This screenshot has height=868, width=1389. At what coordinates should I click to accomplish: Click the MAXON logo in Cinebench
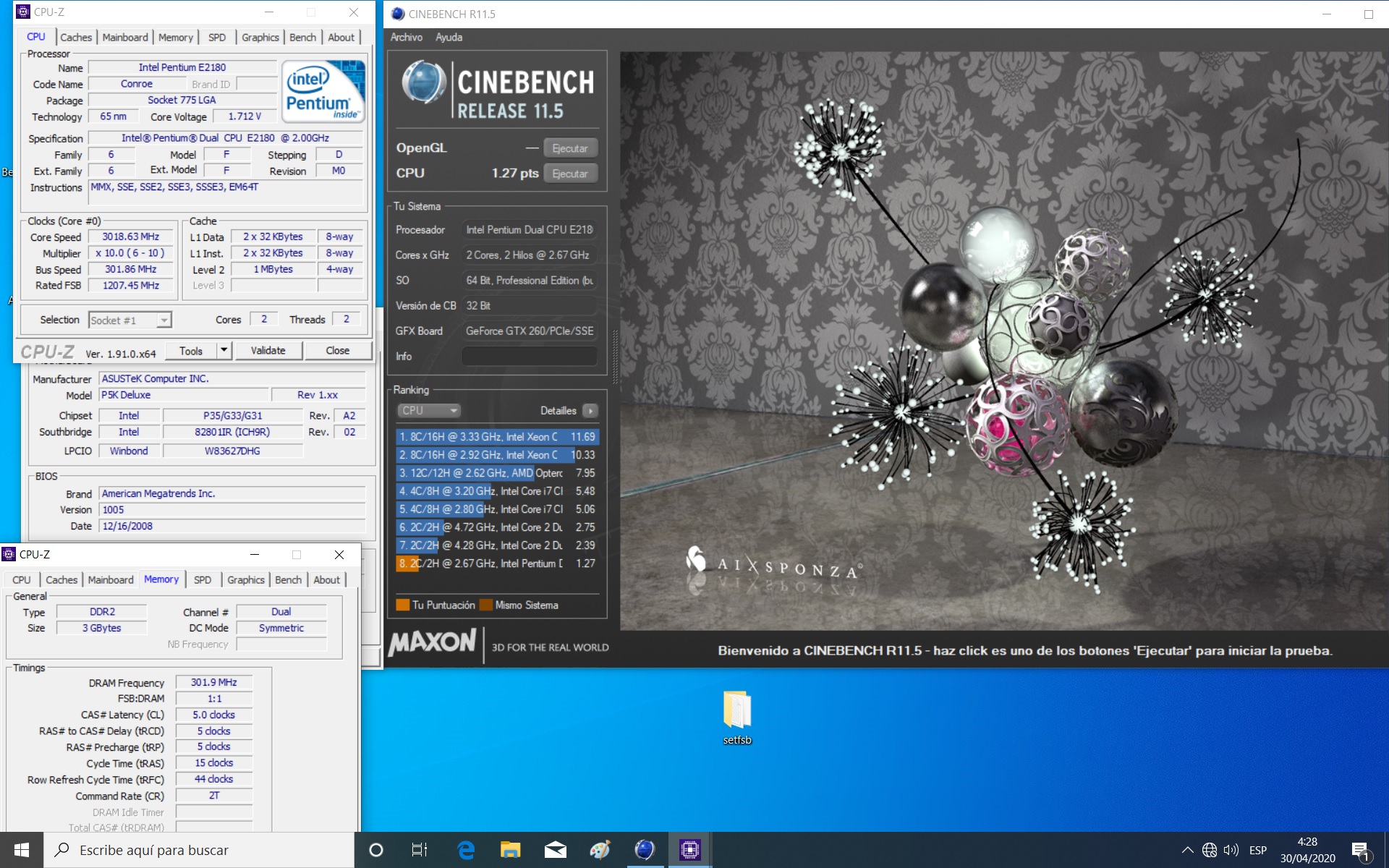(432, 642)
